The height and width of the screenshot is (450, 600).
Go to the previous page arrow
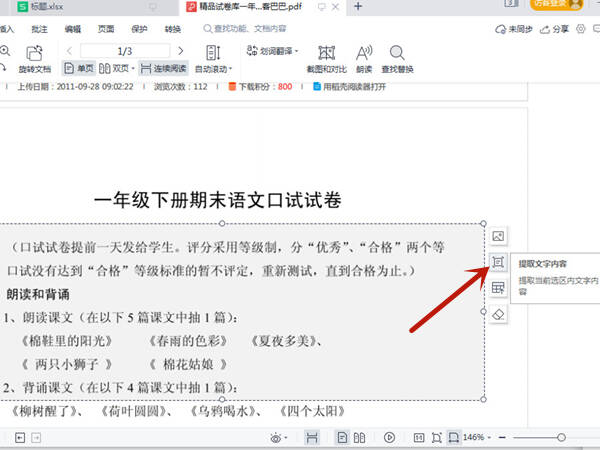point(69,51)
